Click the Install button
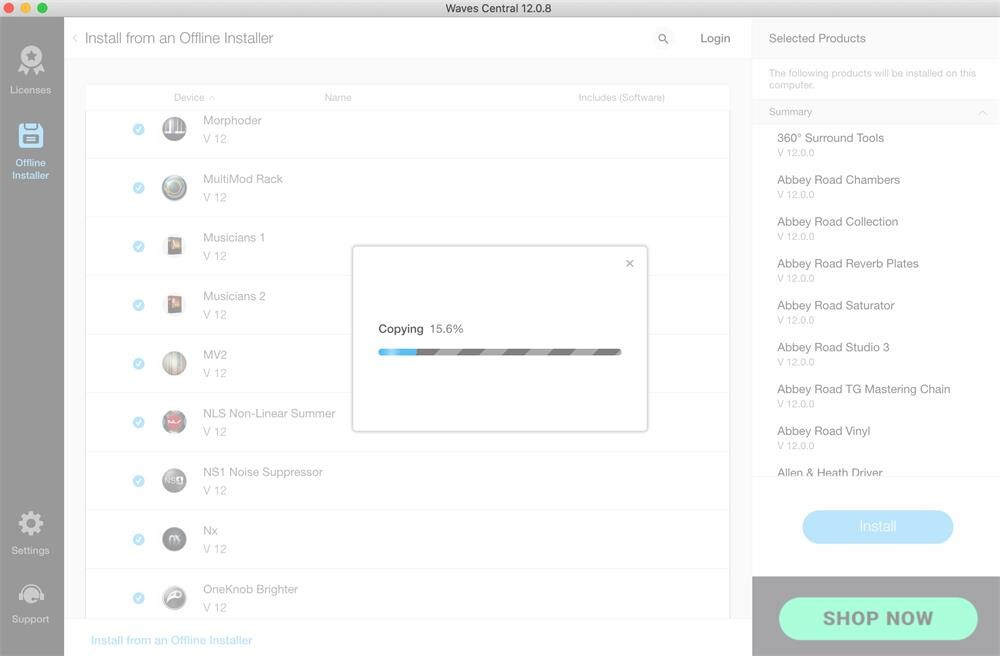1000x656 pixels. tap(878, 527)
